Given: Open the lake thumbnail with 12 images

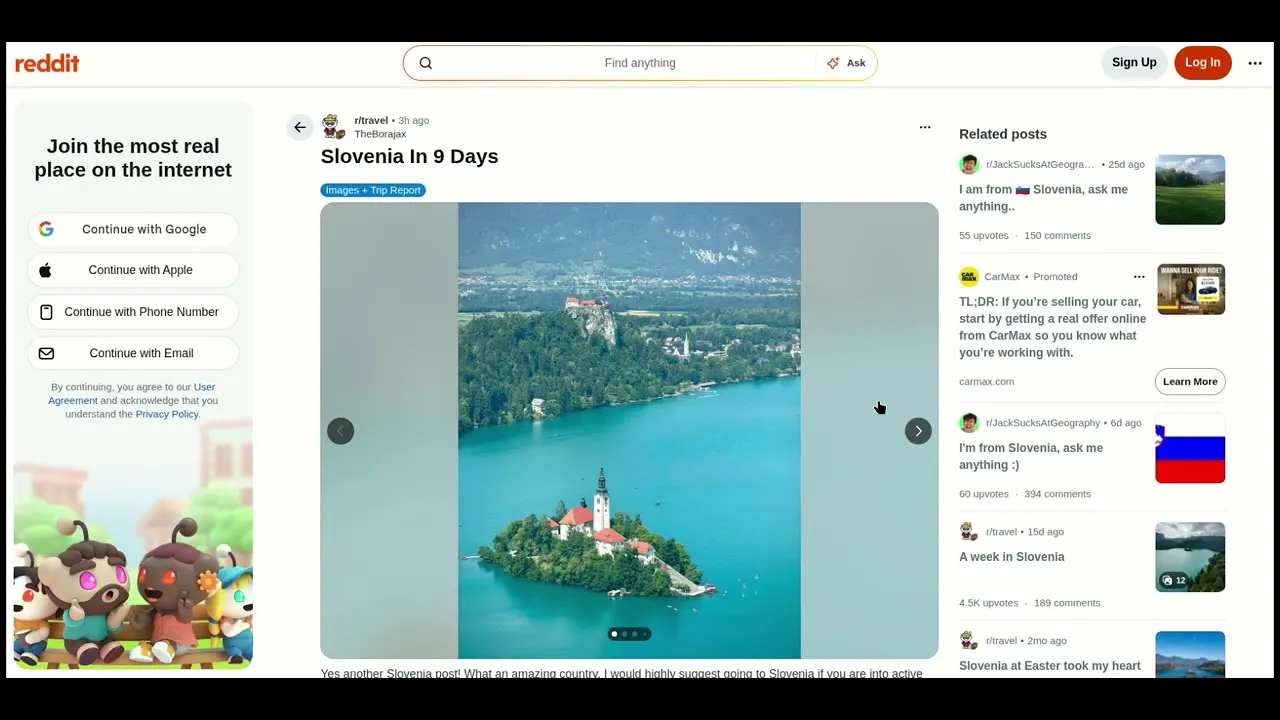Looking at the screenshot, I should click(1190, 557).
